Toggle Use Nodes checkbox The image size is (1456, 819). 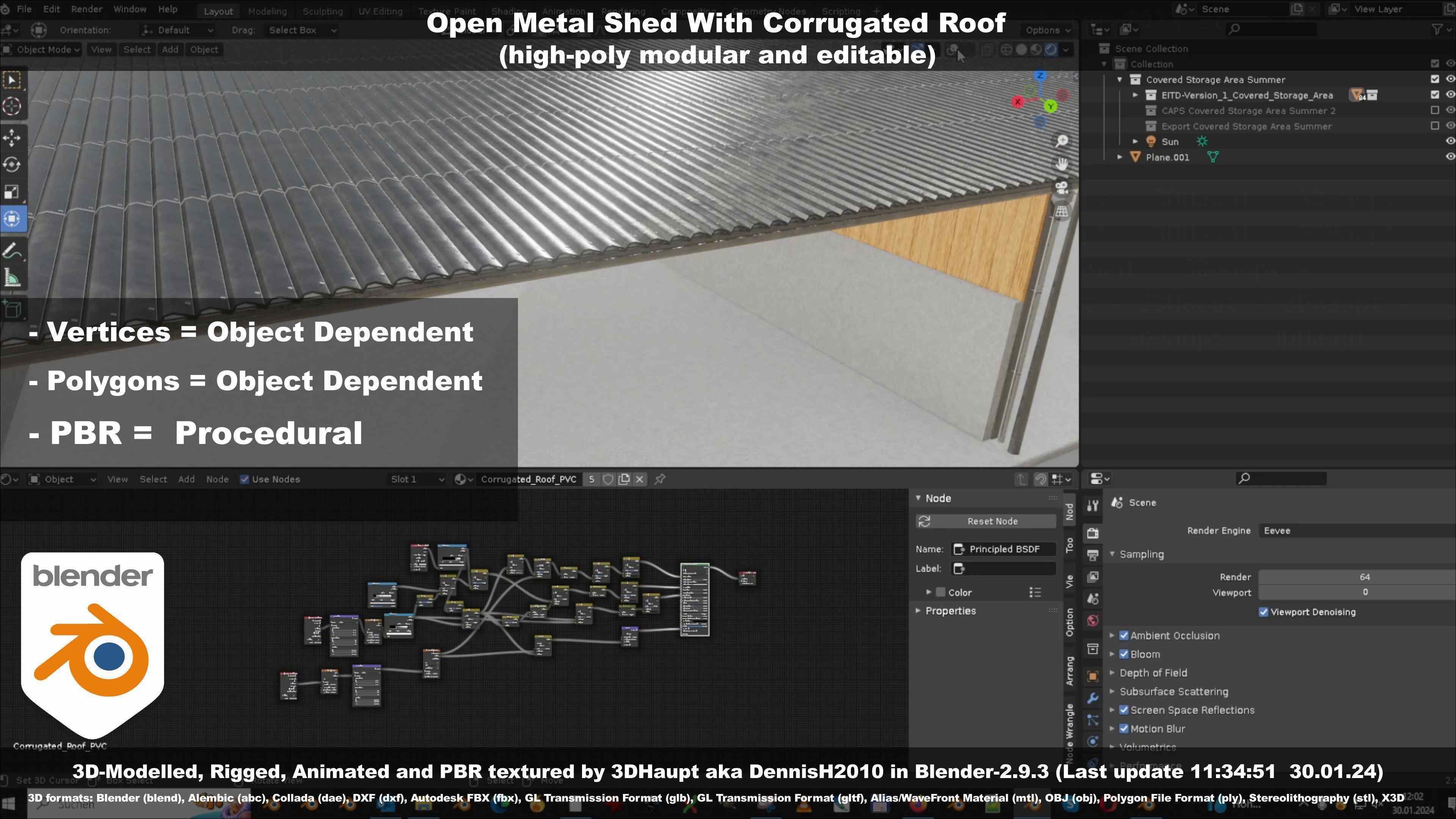point(245,479)
